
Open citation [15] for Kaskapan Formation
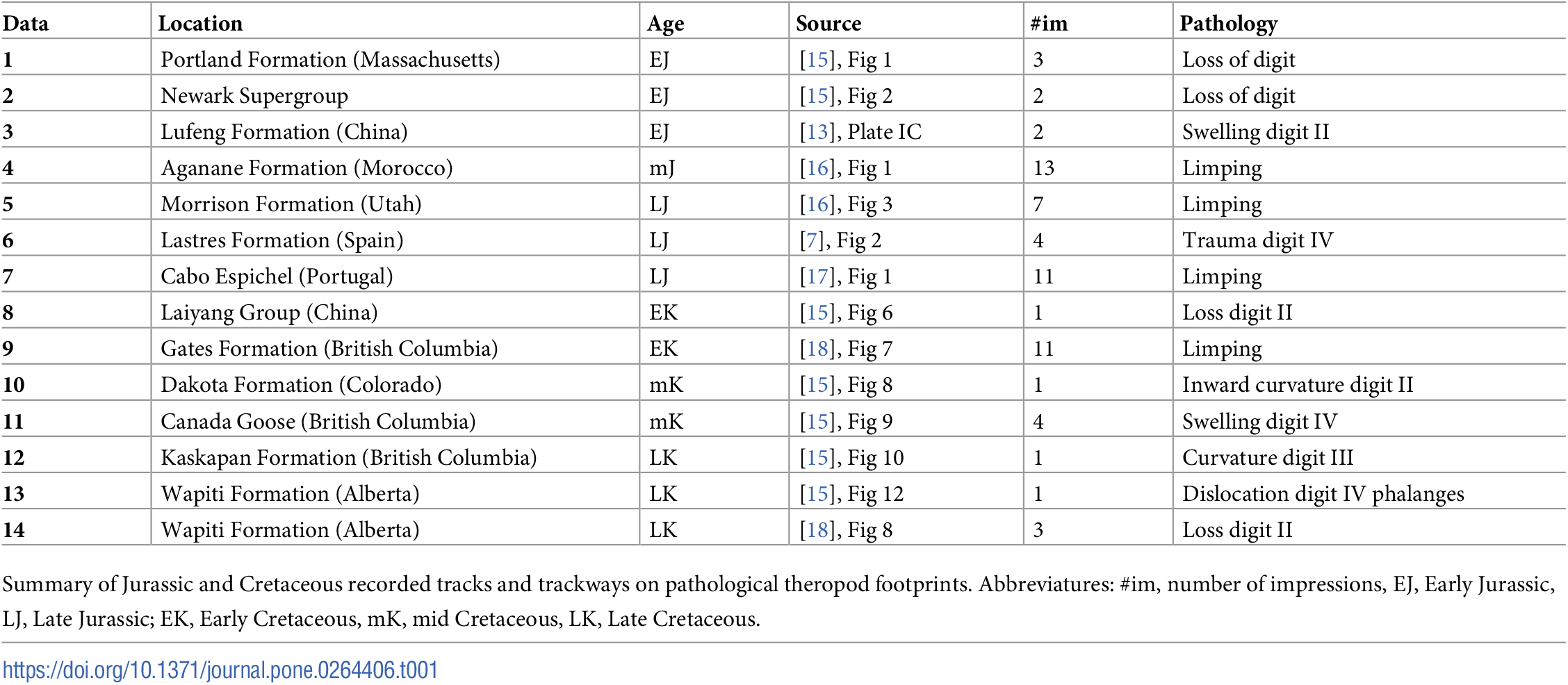tap(817, 458)
